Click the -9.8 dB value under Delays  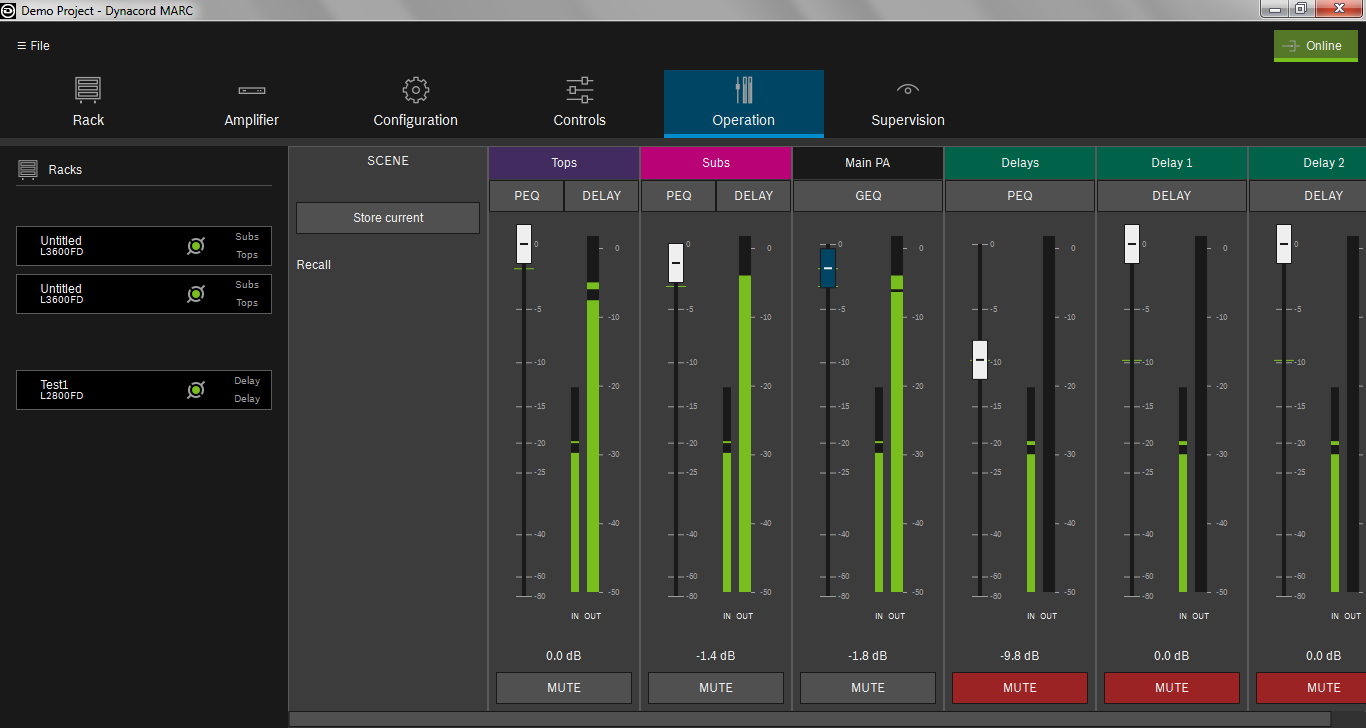point(1020,656)
